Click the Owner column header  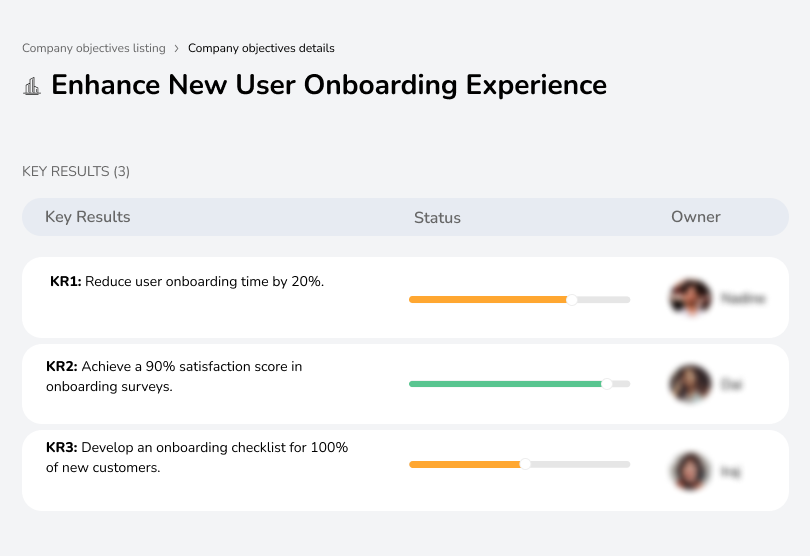point(695,217)
